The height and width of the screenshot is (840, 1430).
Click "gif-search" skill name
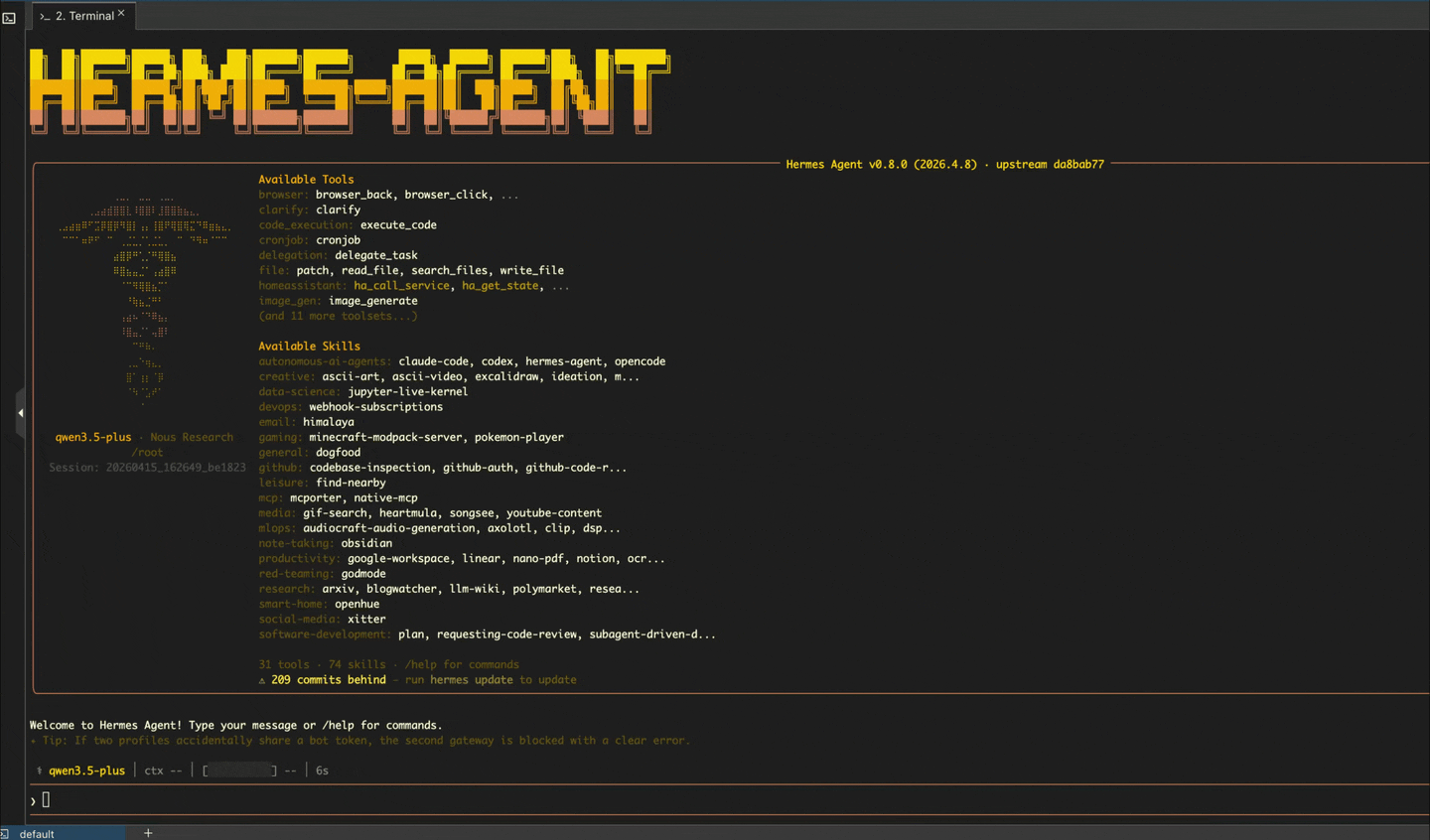click(335, 513)
